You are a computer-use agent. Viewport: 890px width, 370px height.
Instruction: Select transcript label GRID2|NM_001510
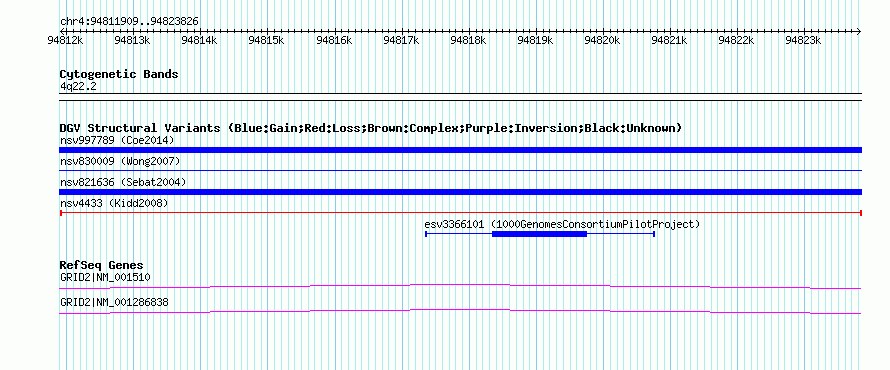106,278
